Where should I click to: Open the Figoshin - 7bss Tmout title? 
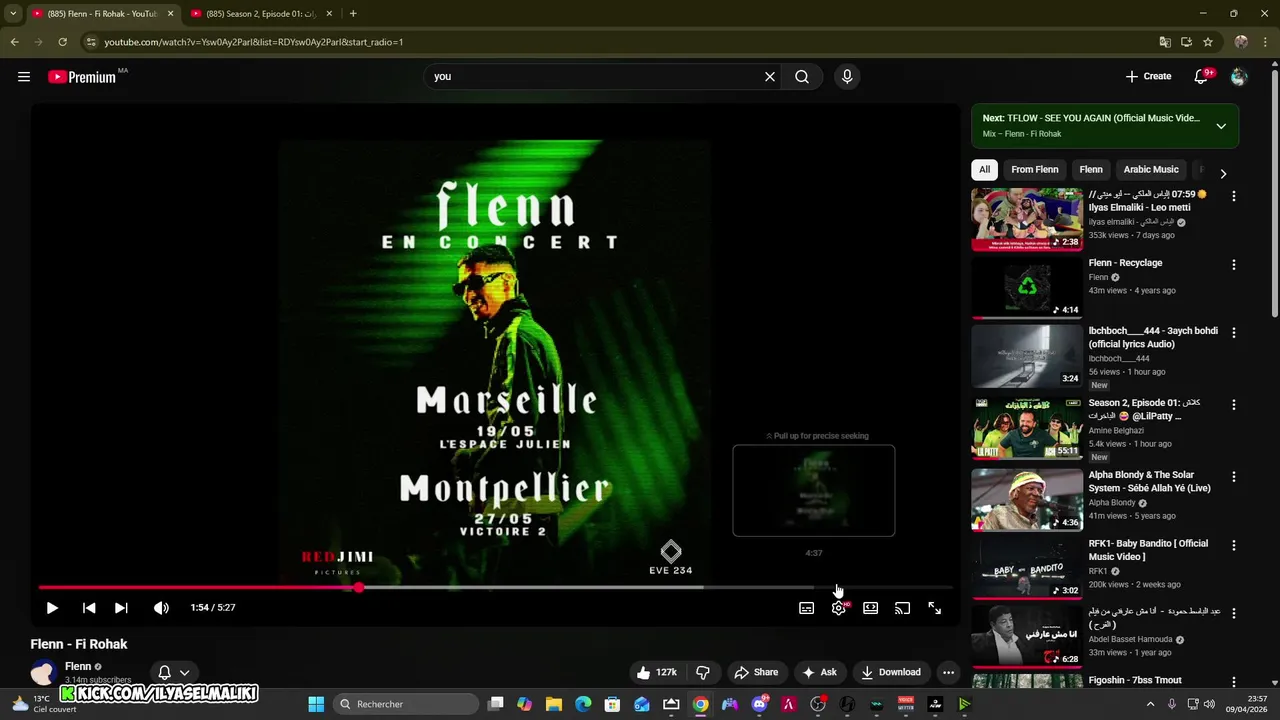pos(1135,680)
